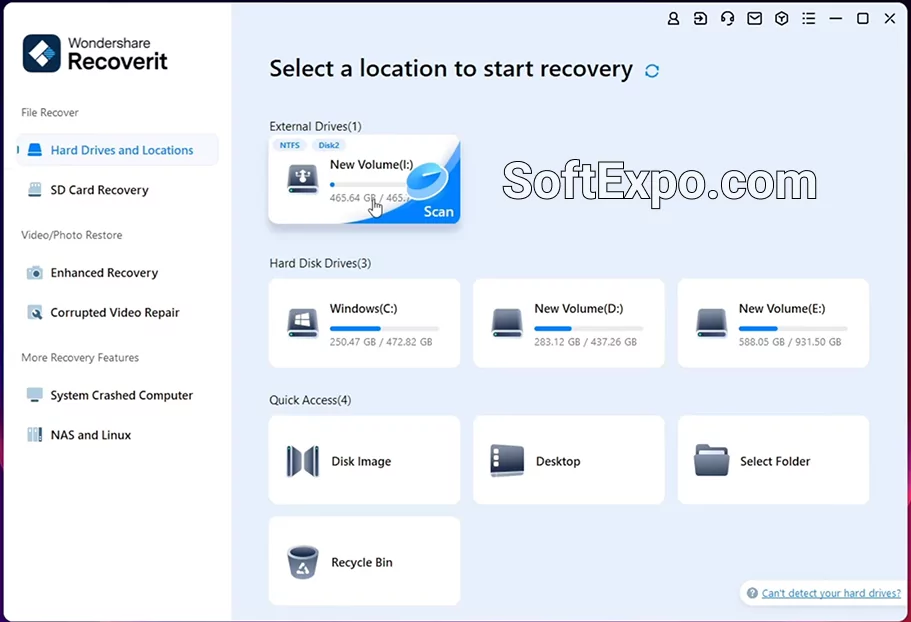Click the Desktop quick access item
The width and height of the screenshot is (911, 622).
pyautogui.click(x=568, y=460)
